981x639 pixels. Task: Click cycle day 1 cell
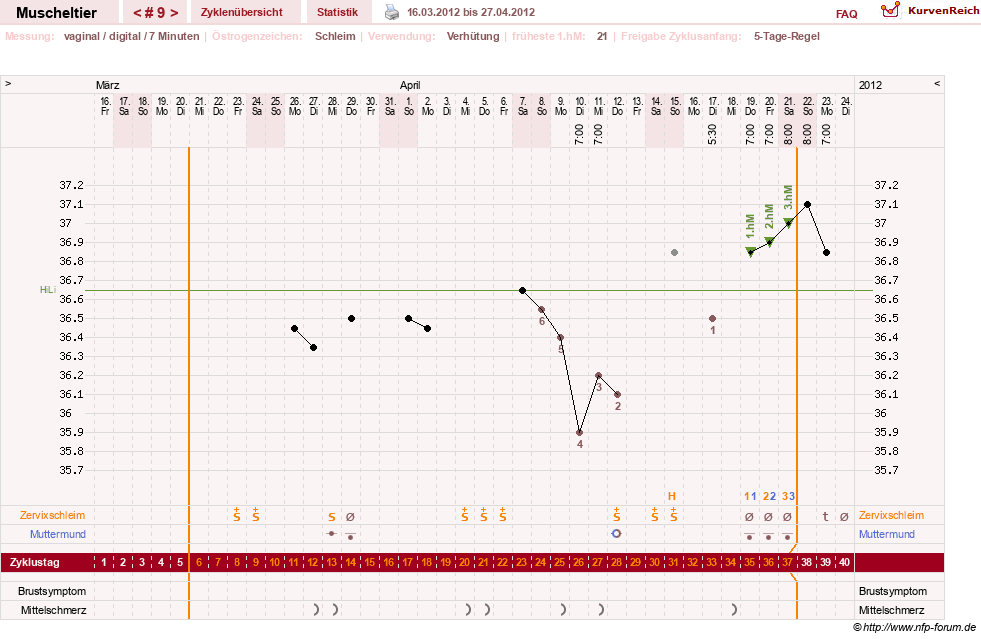click(x=104, y=562)
